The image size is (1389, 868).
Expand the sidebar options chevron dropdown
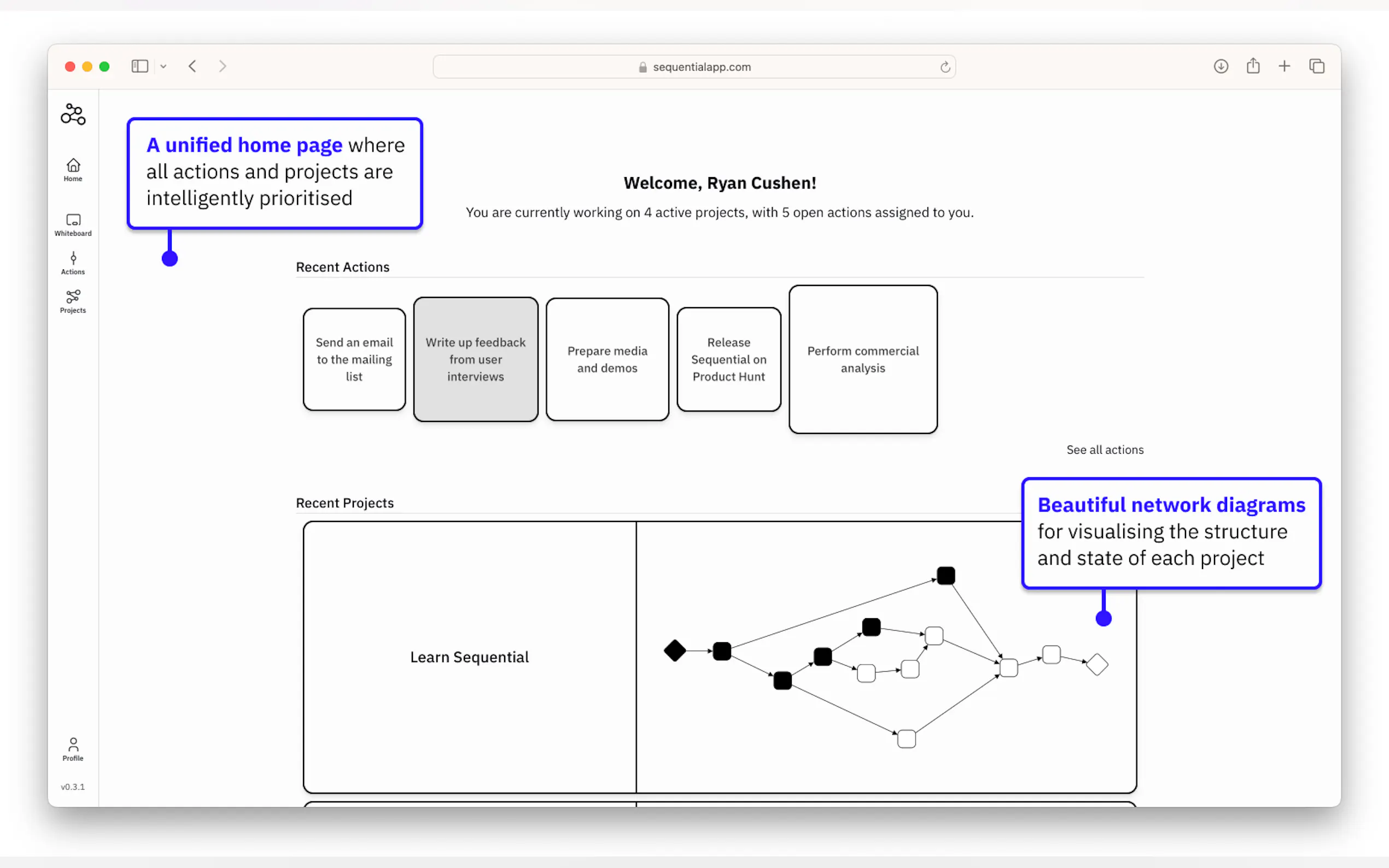point(164,67)
